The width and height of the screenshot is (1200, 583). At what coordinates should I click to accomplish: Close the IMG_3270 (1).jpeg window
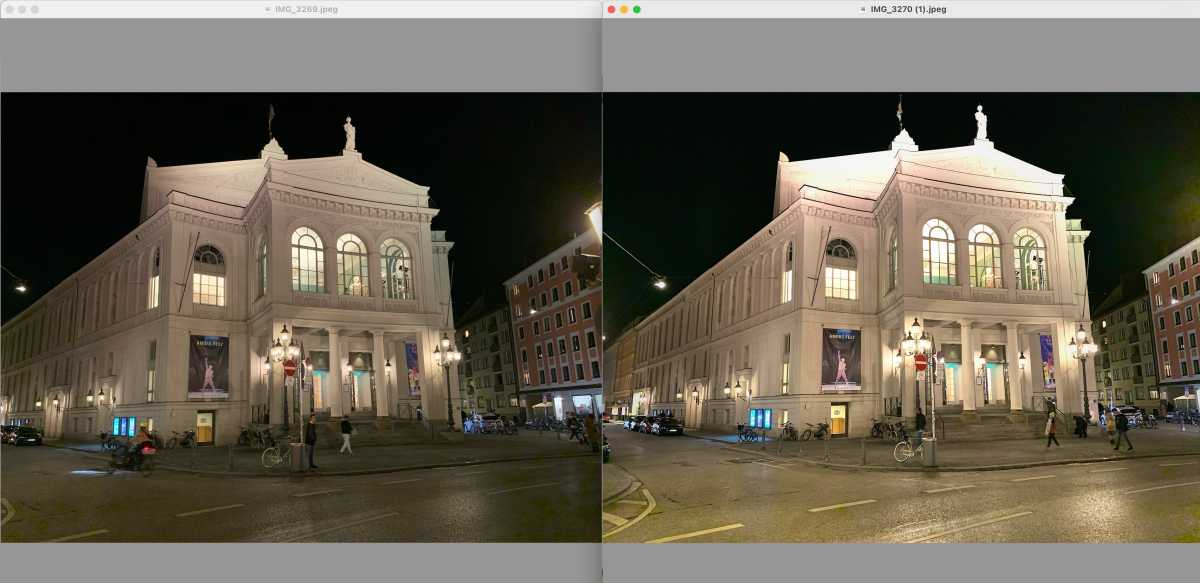point(611,9)
